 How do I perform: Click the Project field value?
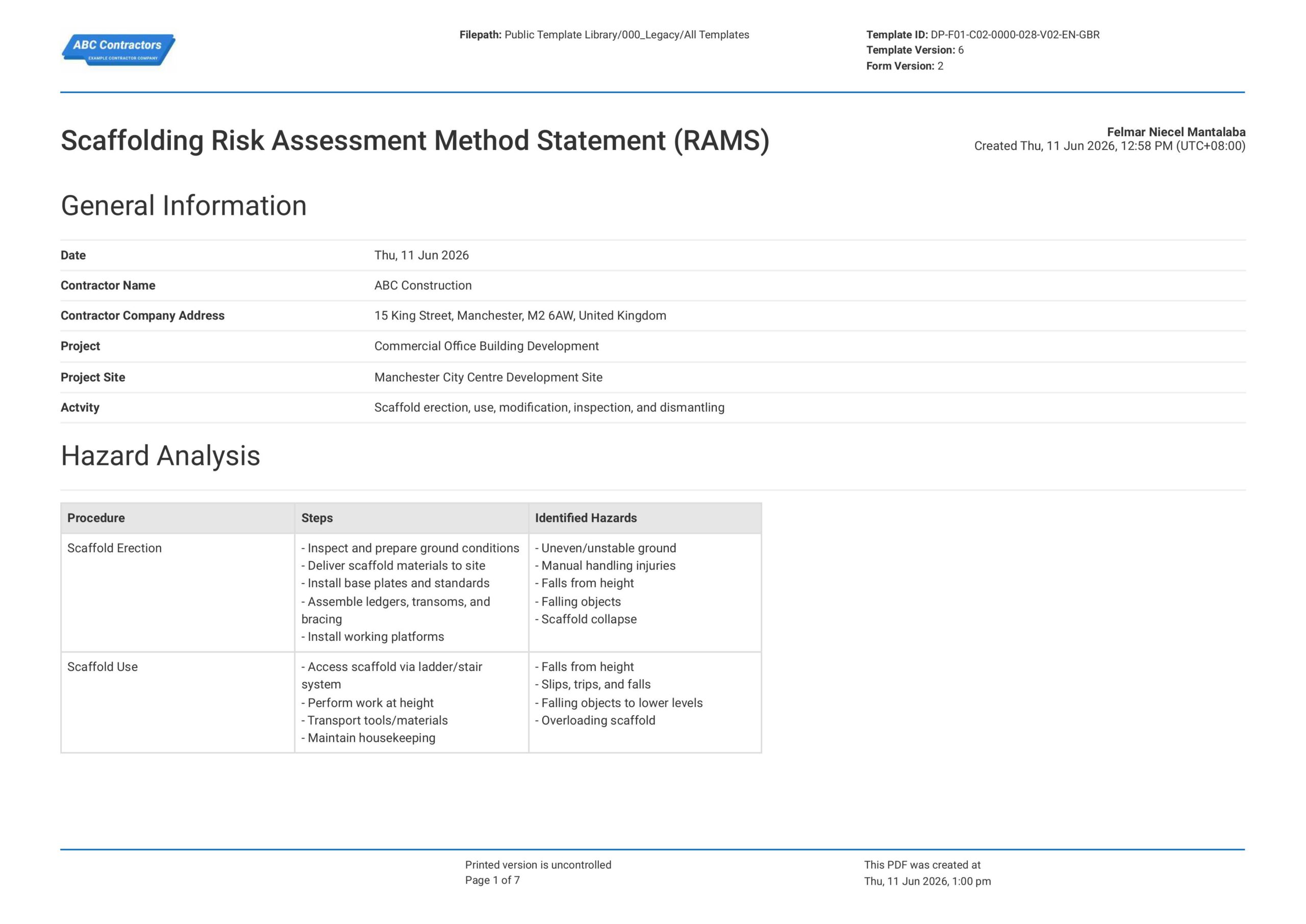pos(486,346)
